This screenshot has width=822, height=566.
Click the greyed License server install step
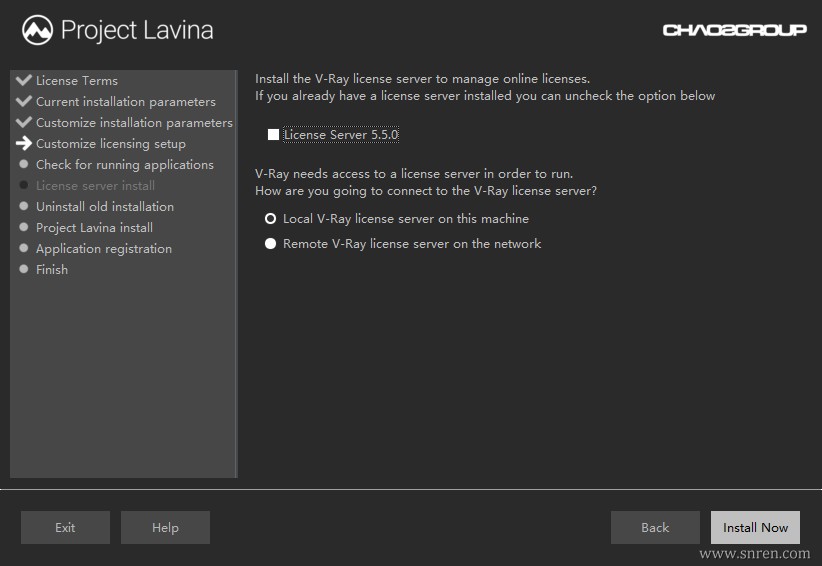95,186
